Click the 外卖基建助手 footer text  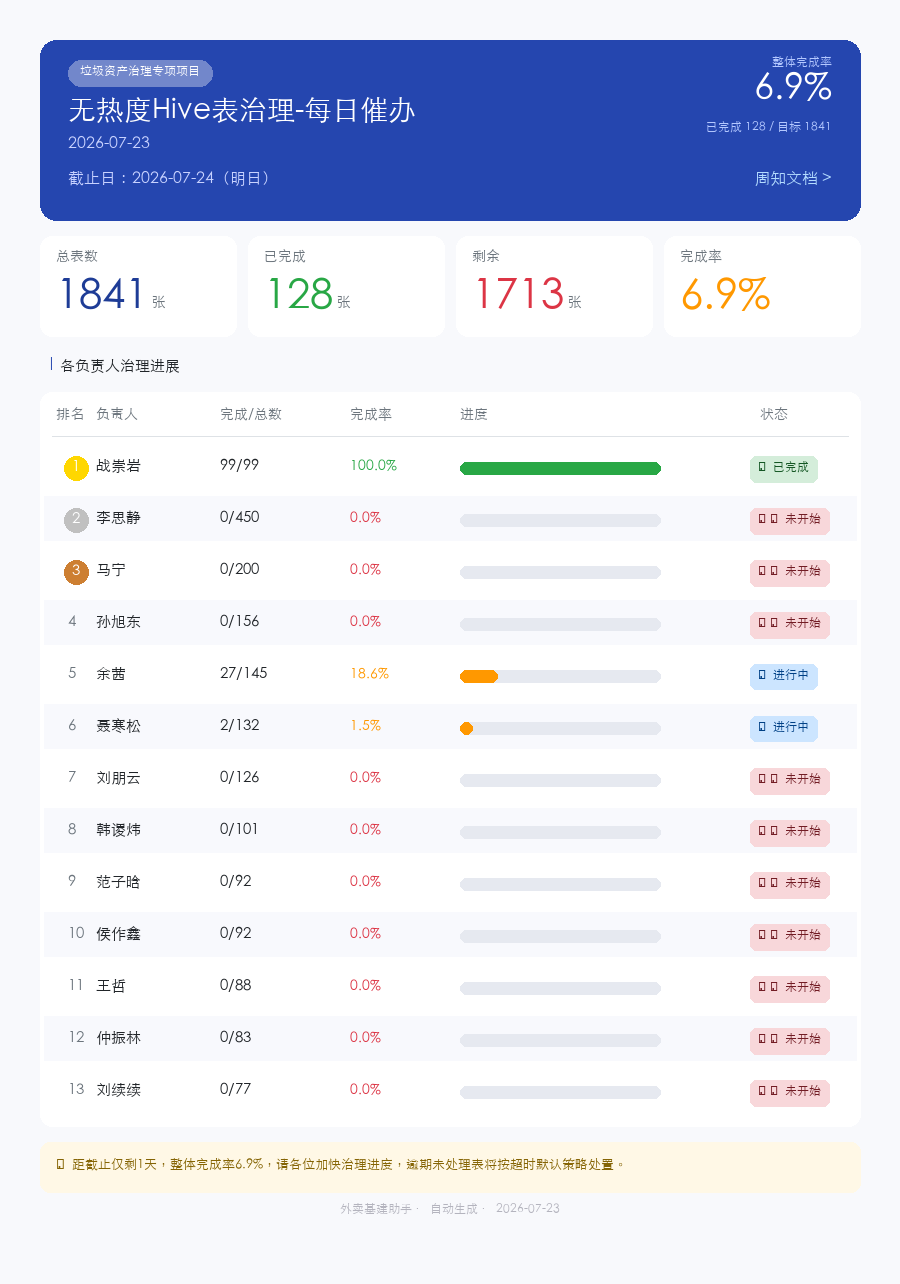[376, 1208]
